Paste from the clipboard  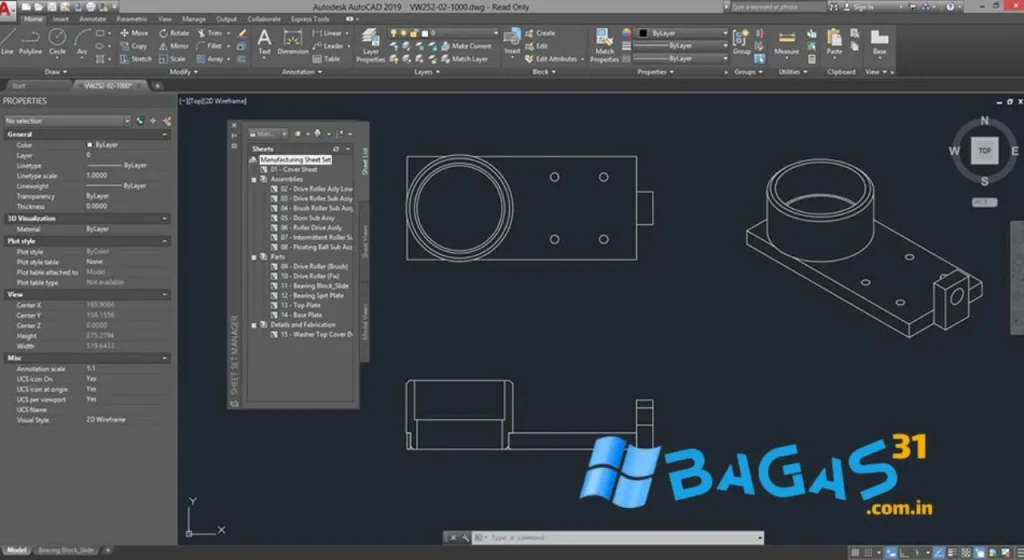pyautogui.click(x=834, y=42)
